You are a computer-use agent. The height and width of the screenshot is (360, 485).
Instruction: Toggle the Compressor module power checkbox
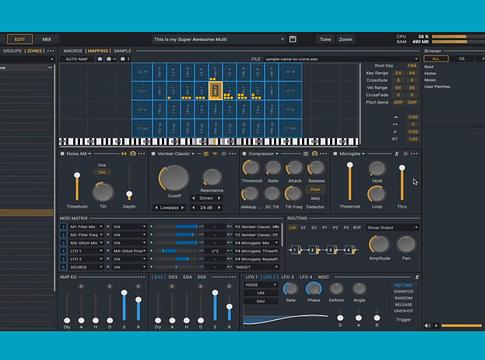(x=244, y=154)
